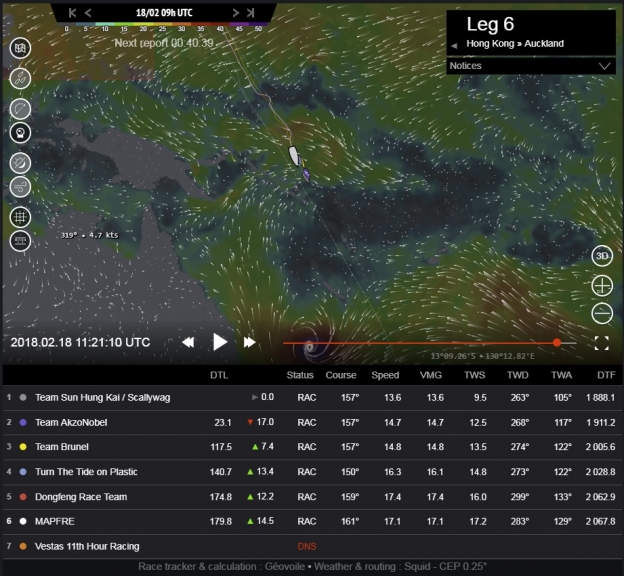Image resolution: width=624 pixels, height=576 pixels.
Task: Select Team AkzoNobel row
Action: coord(312,422)
